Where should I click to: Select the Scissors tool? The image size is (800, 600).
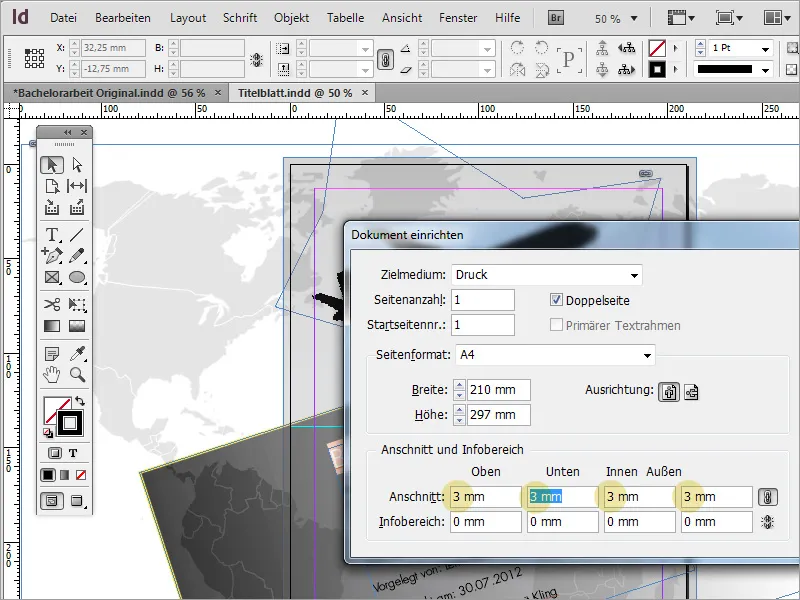[x=52, y=305]
